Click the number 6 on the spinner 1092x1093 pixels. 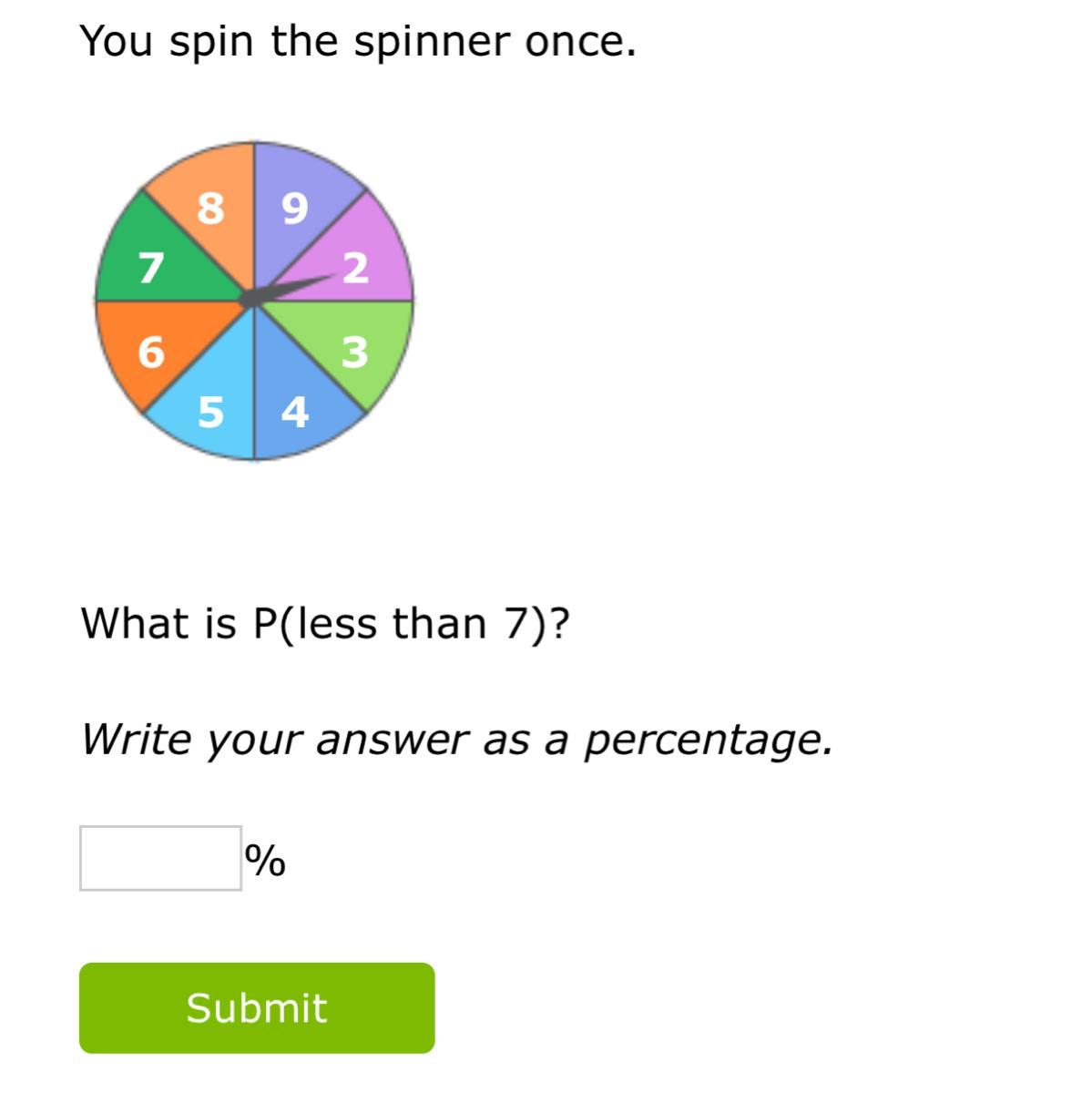[x=151, y=352]
